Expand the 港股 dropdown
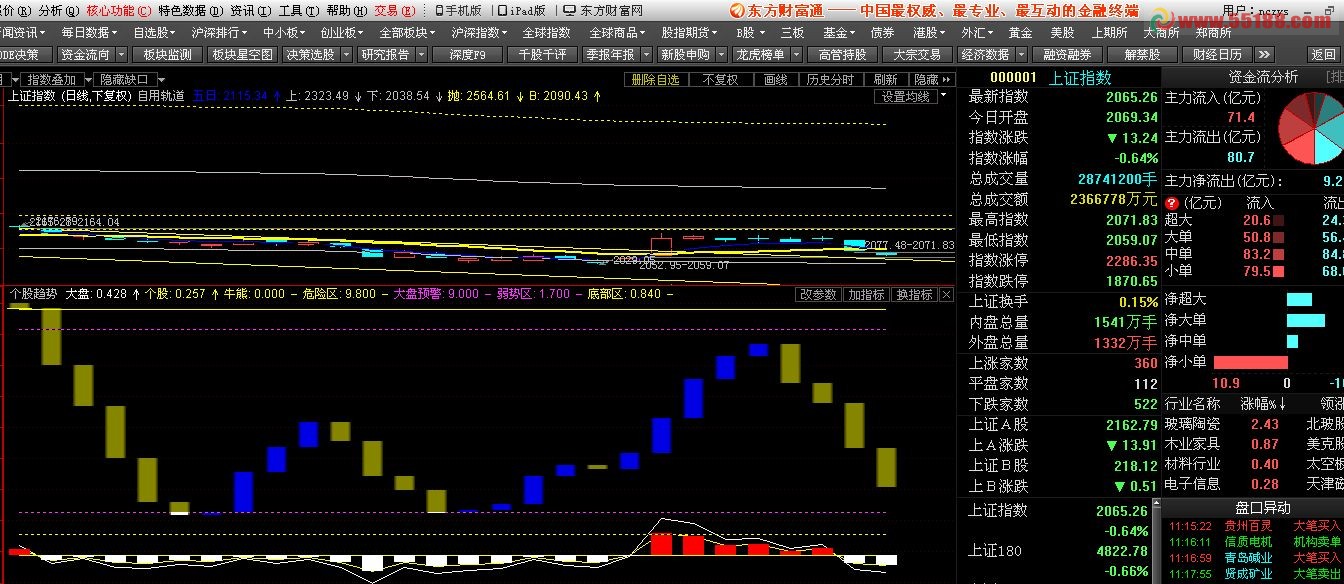 pos(930,32)
